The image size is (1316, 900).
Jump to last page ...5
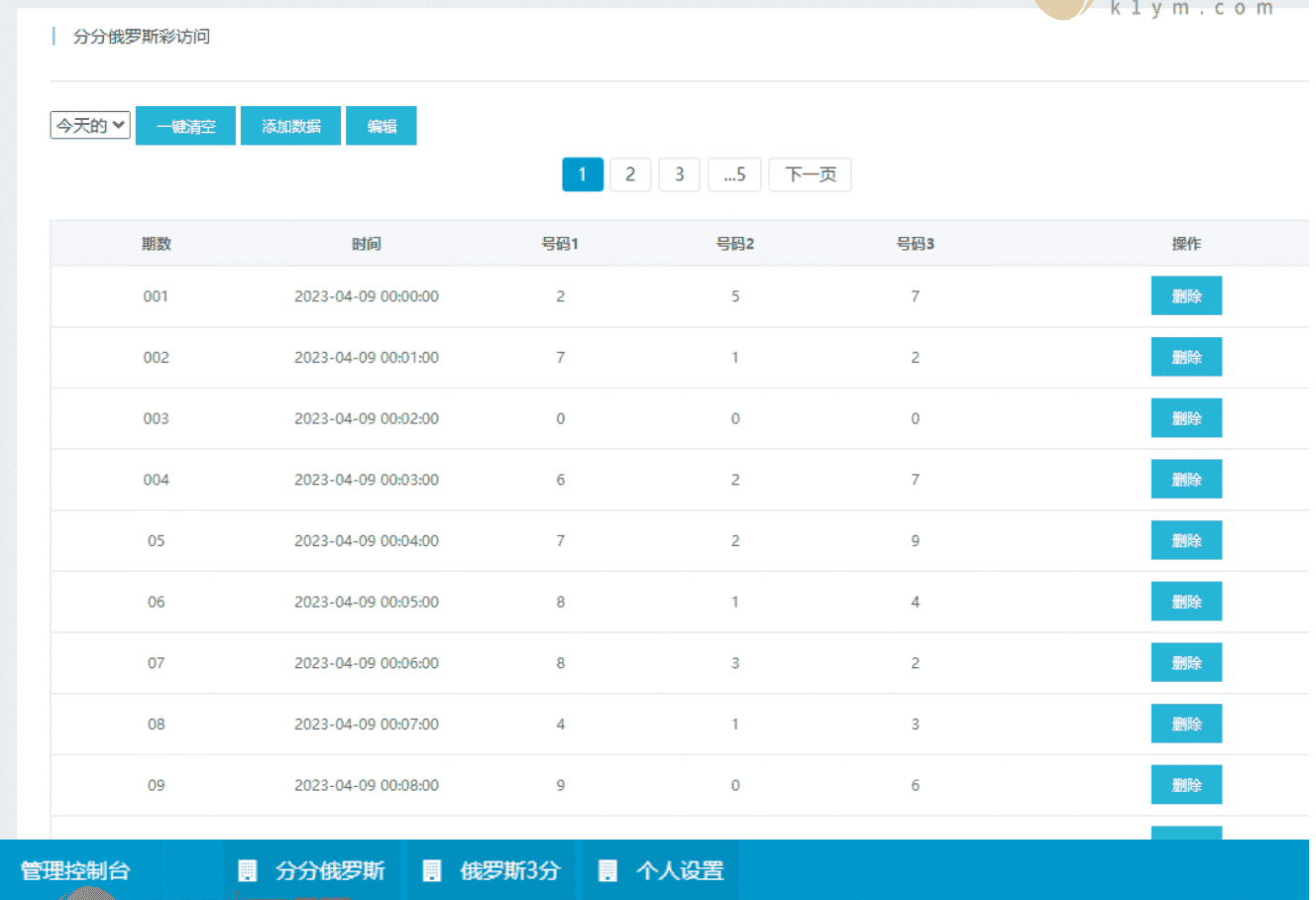[734, 174]
